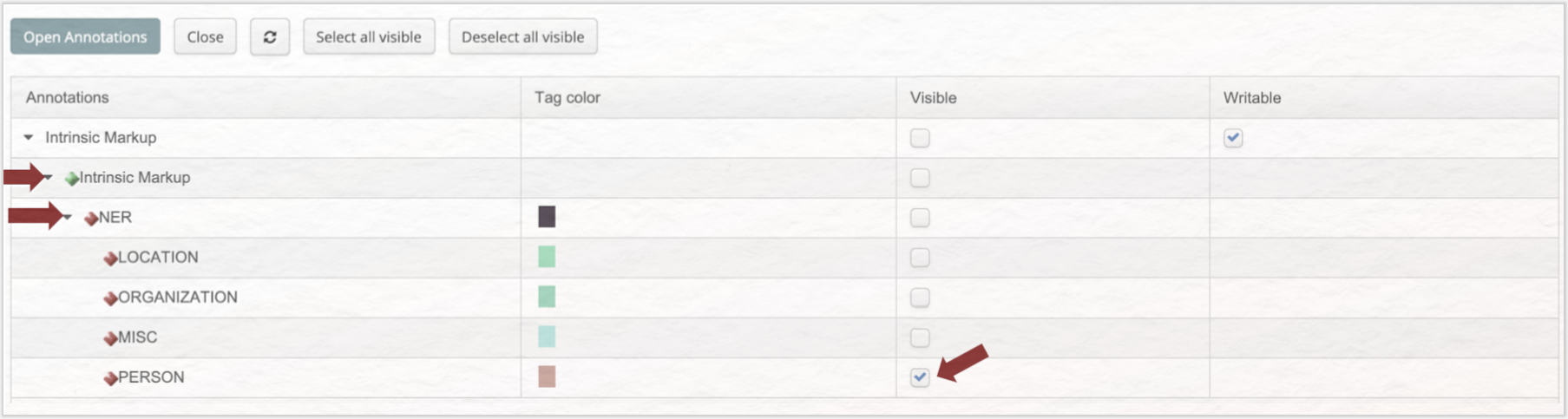Collapse the nested Intrinsic Markup tagset
Image resolution: width=1568 pixels, height=419 pixels.
pyautogui.click(x=49, y=177)
